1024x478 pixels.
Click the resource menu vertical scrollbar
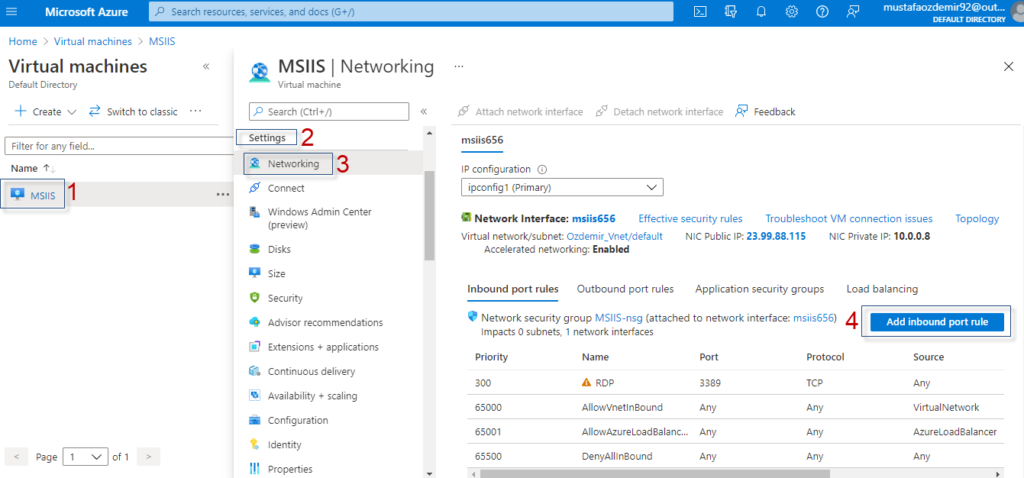(429, 215)
